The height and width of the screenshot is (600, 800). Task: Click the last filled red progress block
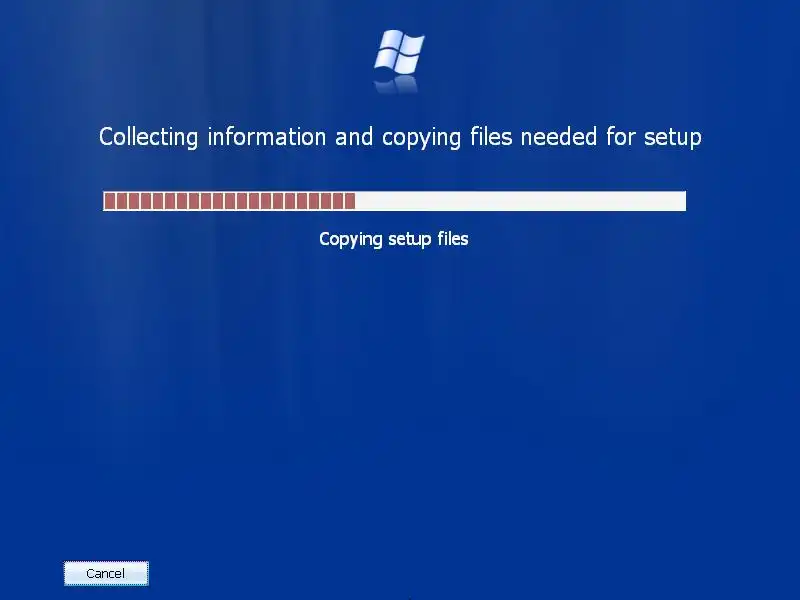coord(349,201)
